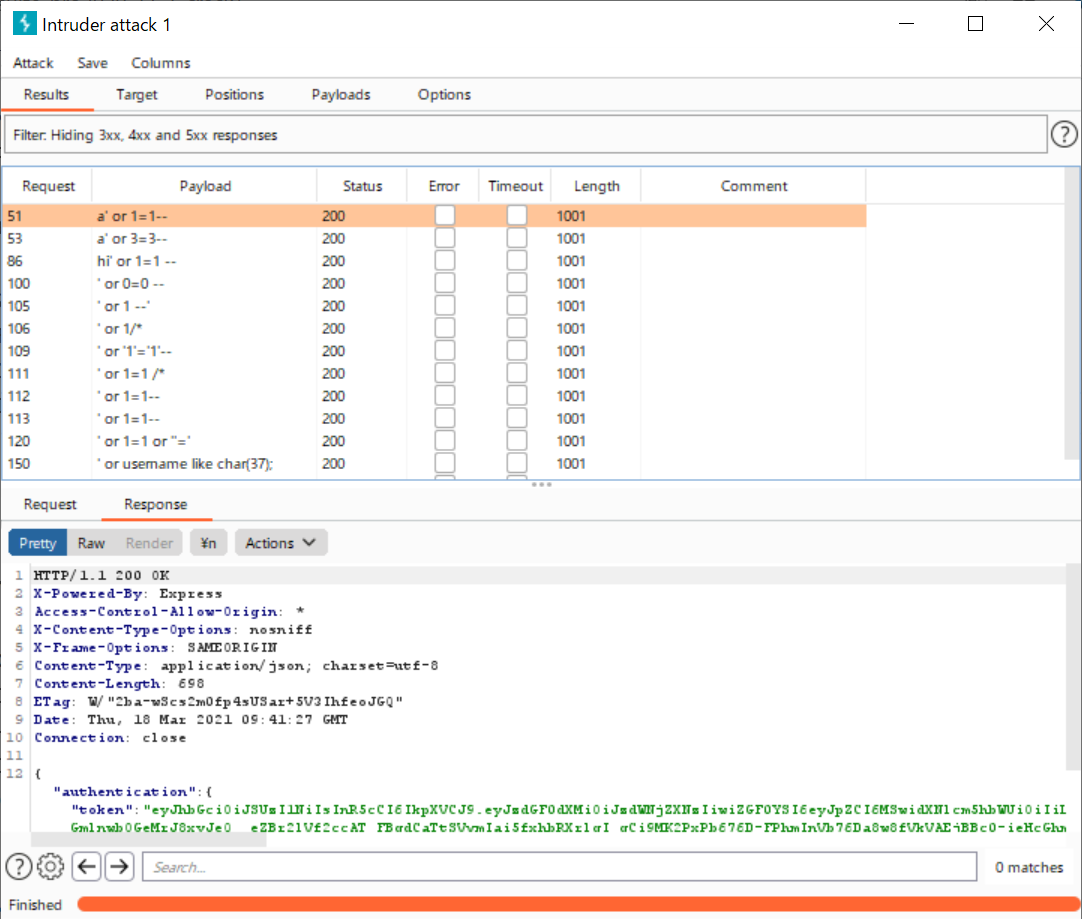
Task: Go to next search match arrow
Action: coord(119,867)
